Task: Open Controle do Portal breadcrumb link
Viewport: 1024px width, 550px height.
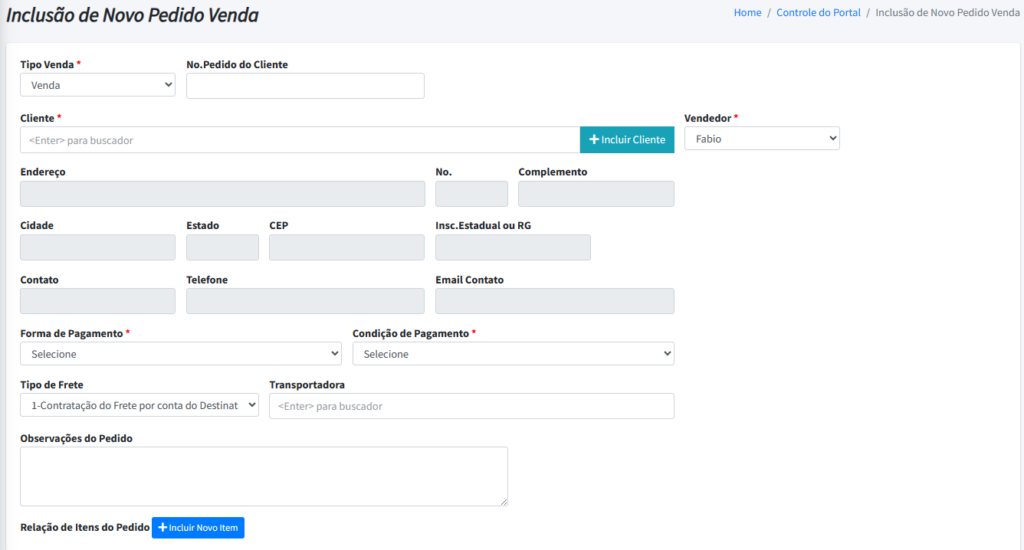Action: (818, 12)
